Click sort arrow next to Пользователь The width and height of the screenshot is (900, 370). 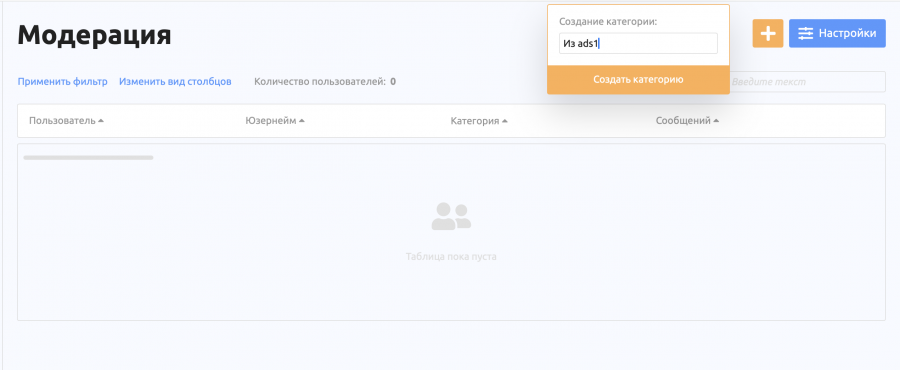101,121
